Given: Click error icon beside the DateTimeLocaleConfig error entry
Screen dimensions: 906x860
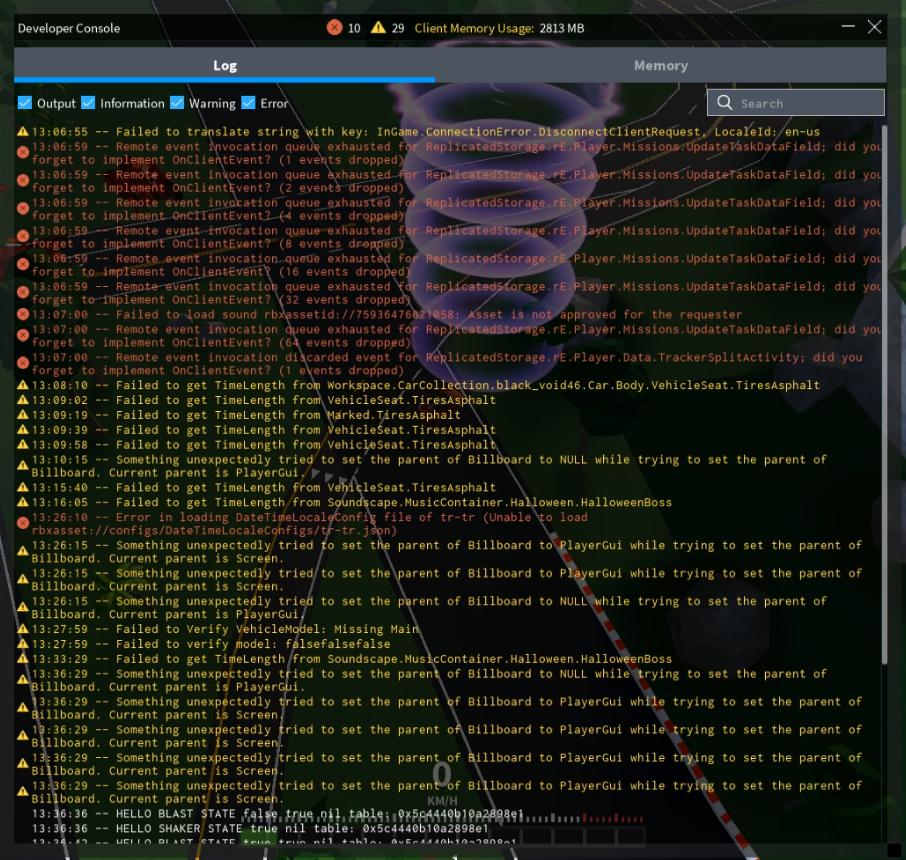Looking at the screenshot, I should (23, 523).
